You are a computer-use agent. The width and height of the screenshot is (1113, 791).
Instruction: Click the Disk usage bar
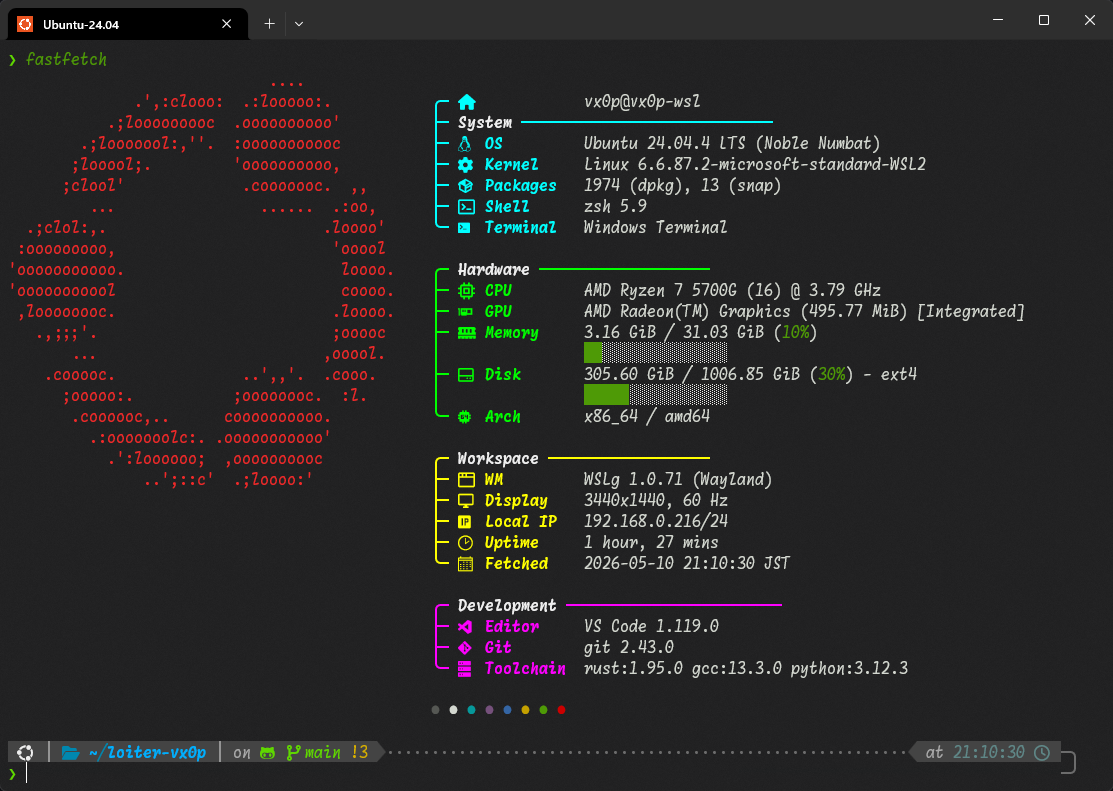(x=655, y=395)
